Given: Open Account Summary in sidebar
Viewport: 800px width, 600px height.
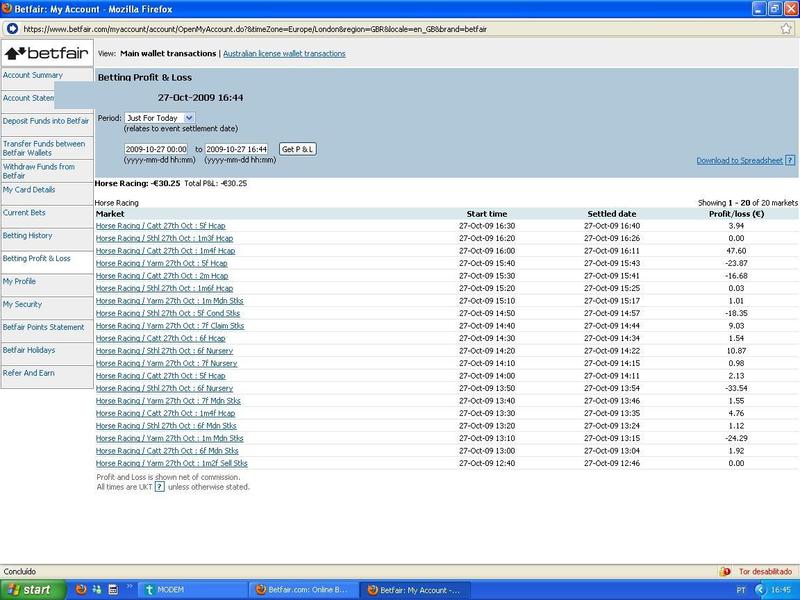Looking at the screenshot, I should tap(33, 75).
